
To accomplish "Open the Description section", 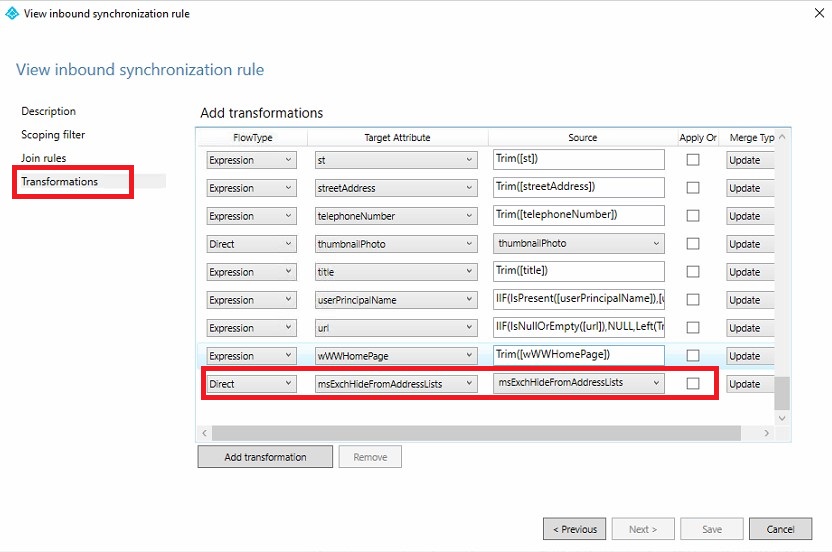I will [48, 111].
